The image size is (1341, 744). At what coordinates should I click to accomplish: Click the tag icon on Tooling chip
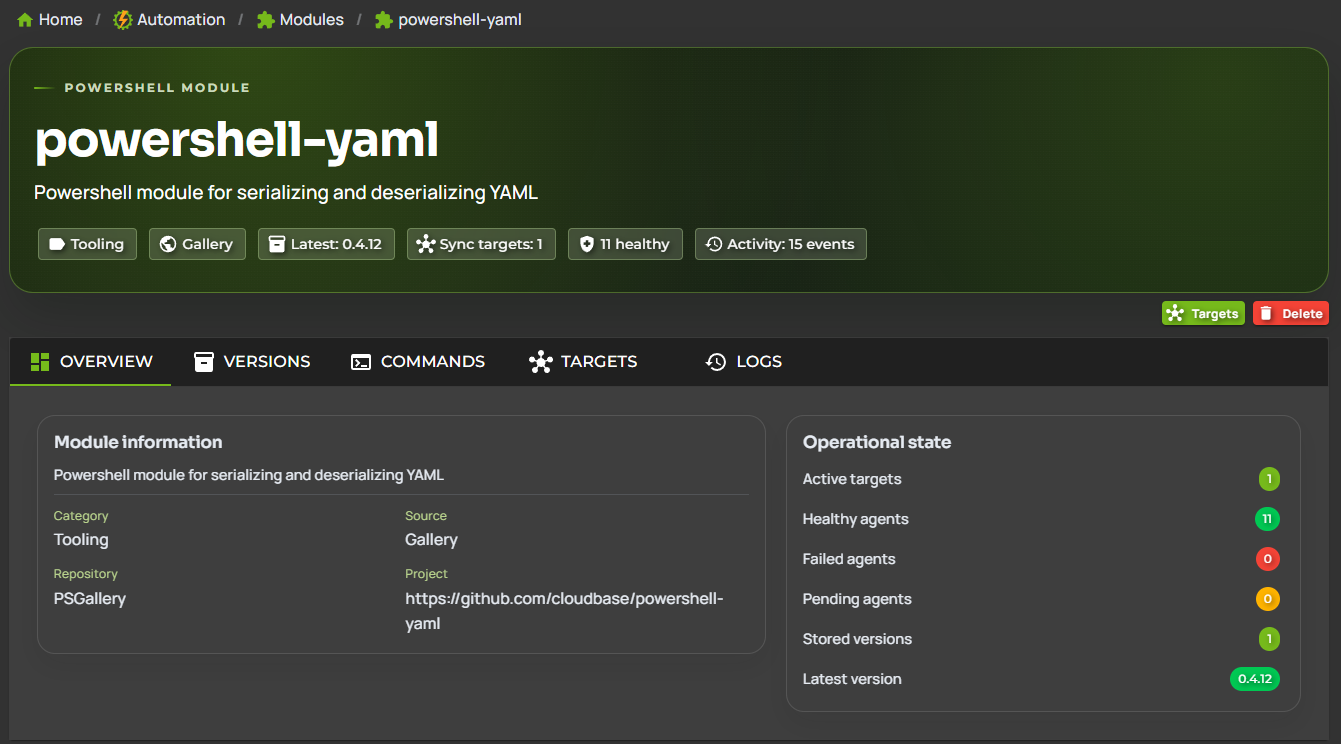57,244
